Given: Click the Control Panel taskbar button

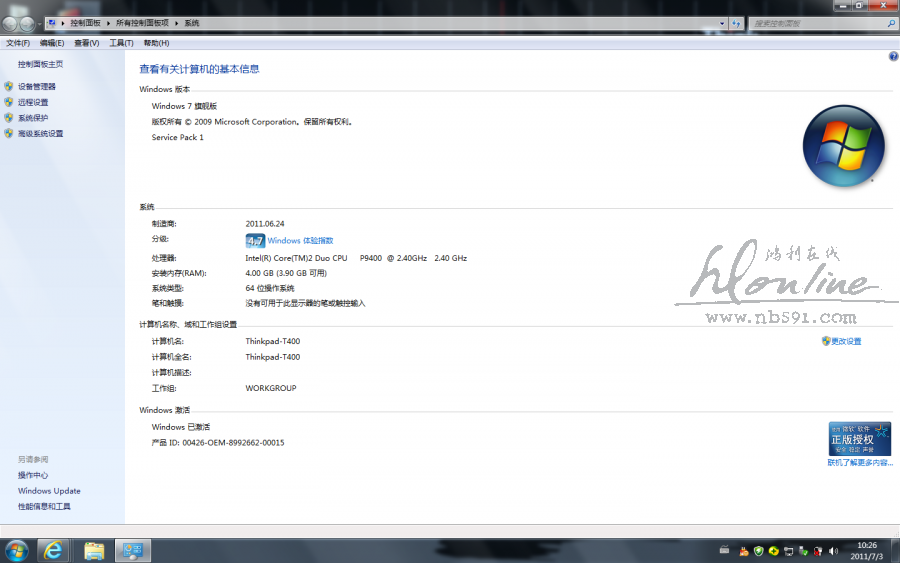Looking at the screenshot, I should pyautogui.click(x=133, y=550).
